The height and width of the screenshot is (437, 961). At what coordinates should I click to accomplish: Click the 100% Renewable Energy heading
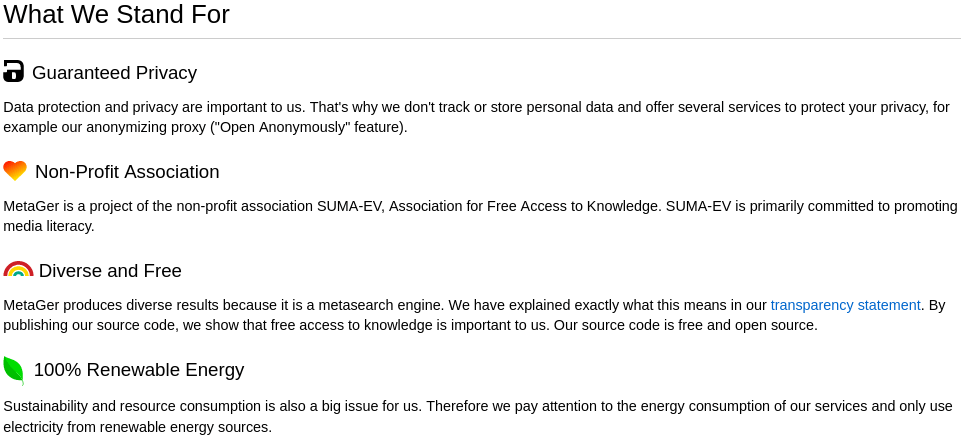tap(139, 370)
